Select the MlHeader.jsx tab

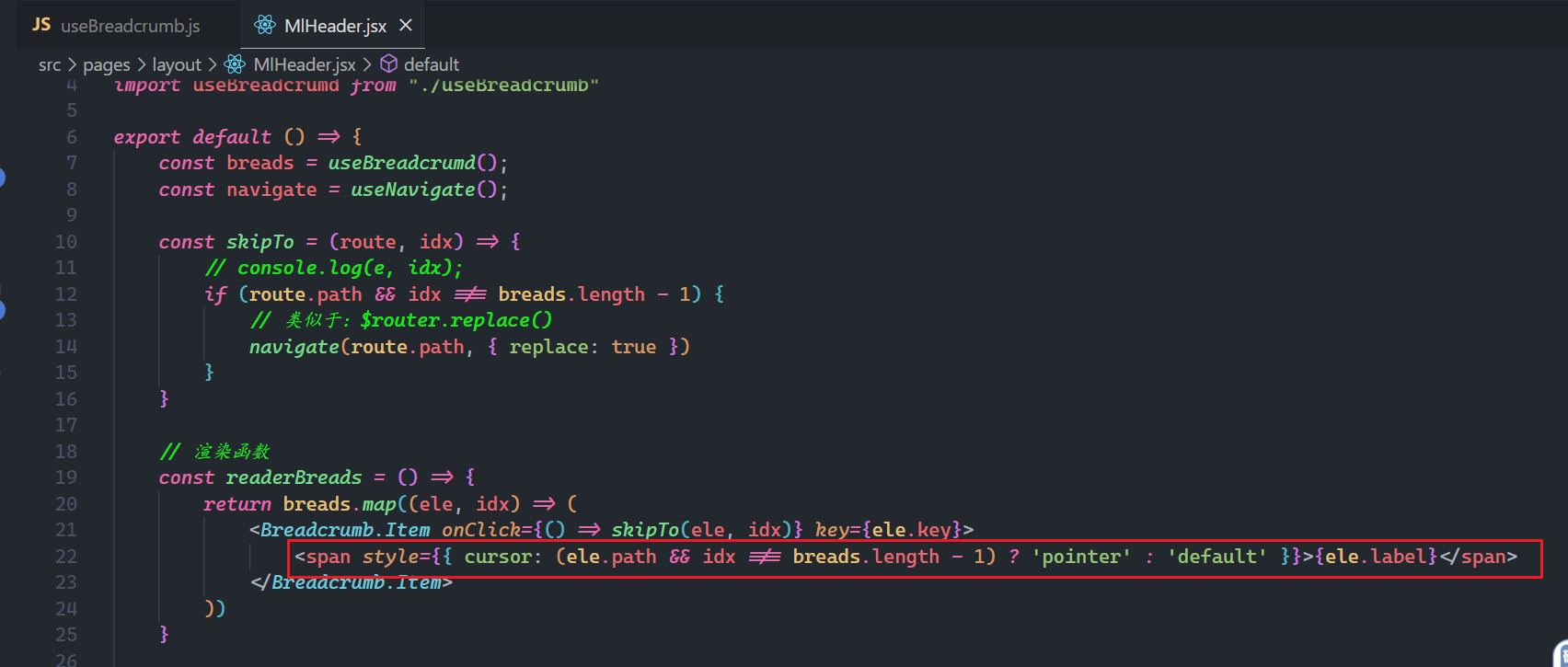334,26
